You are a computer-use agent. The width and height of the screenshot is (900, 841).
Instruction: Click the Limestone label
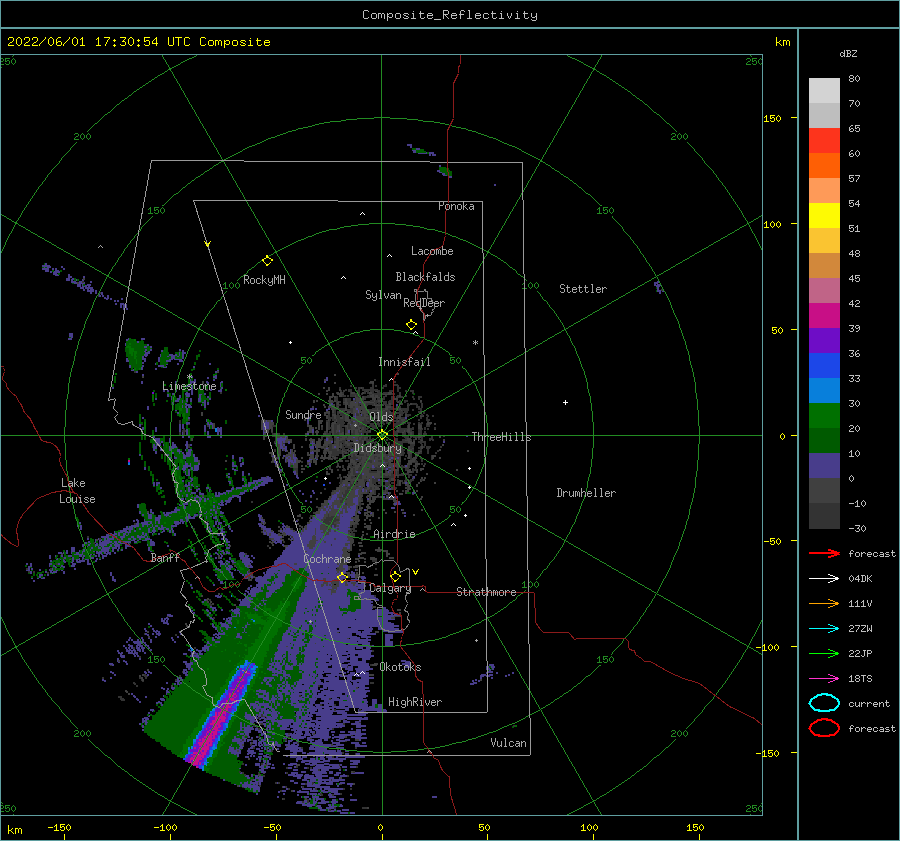pos(189,386)
